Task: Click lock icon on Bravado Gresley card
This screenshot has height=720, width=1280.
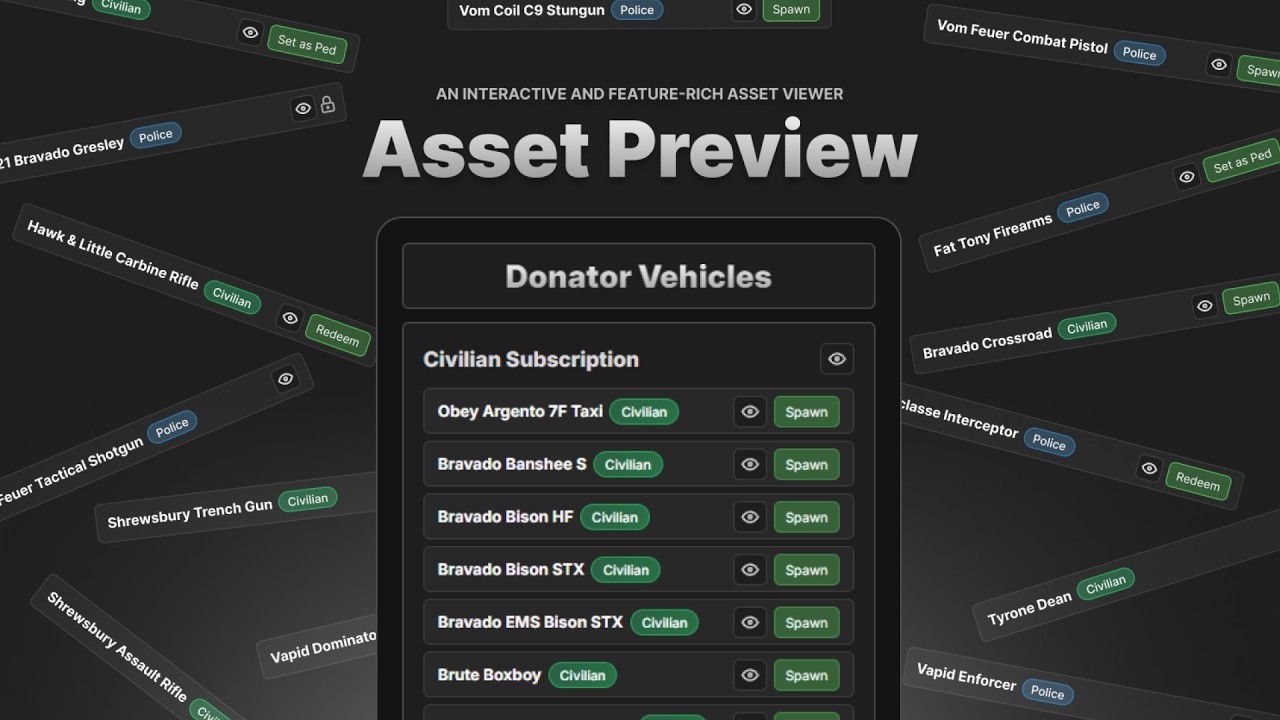Action: (328, 104)
